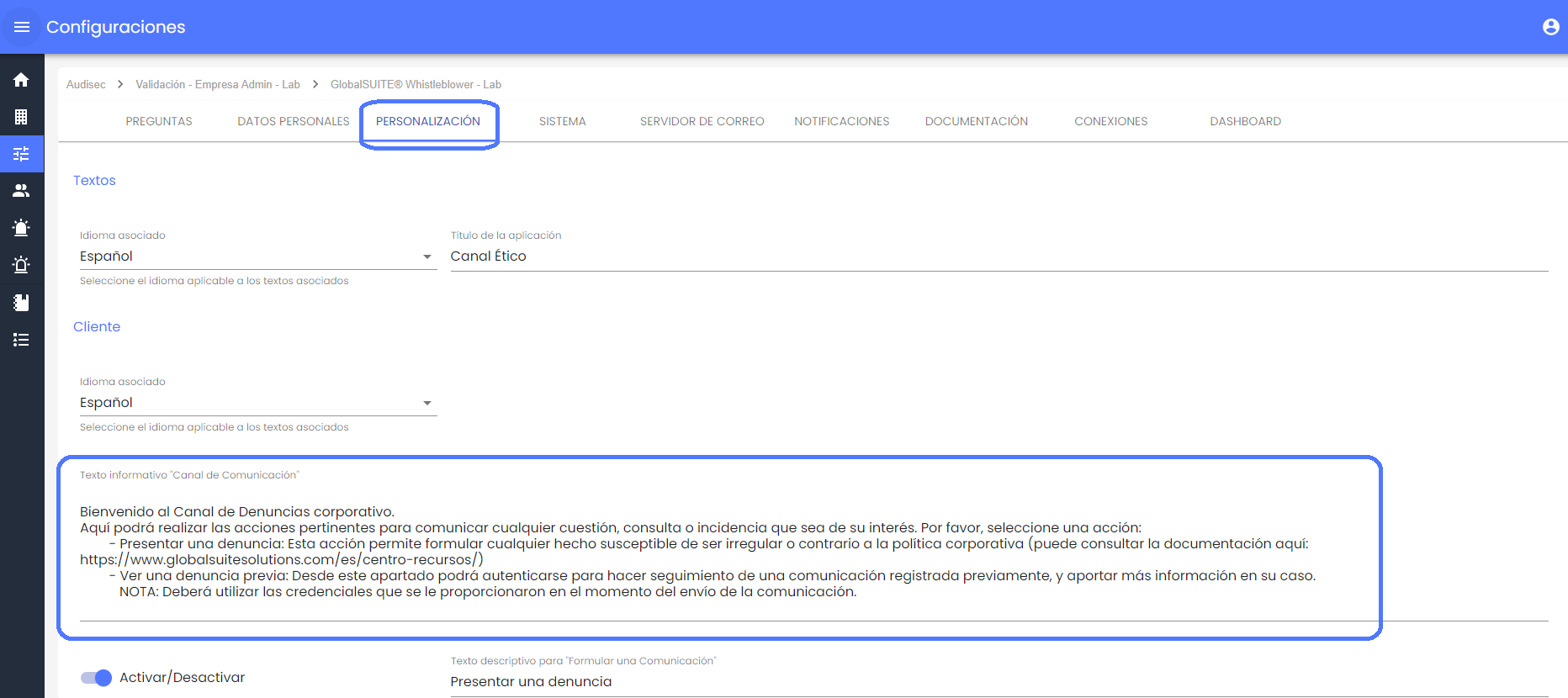Open the users group sidebar icon
Screen dimensions: 1568x698
coord(21,191)
